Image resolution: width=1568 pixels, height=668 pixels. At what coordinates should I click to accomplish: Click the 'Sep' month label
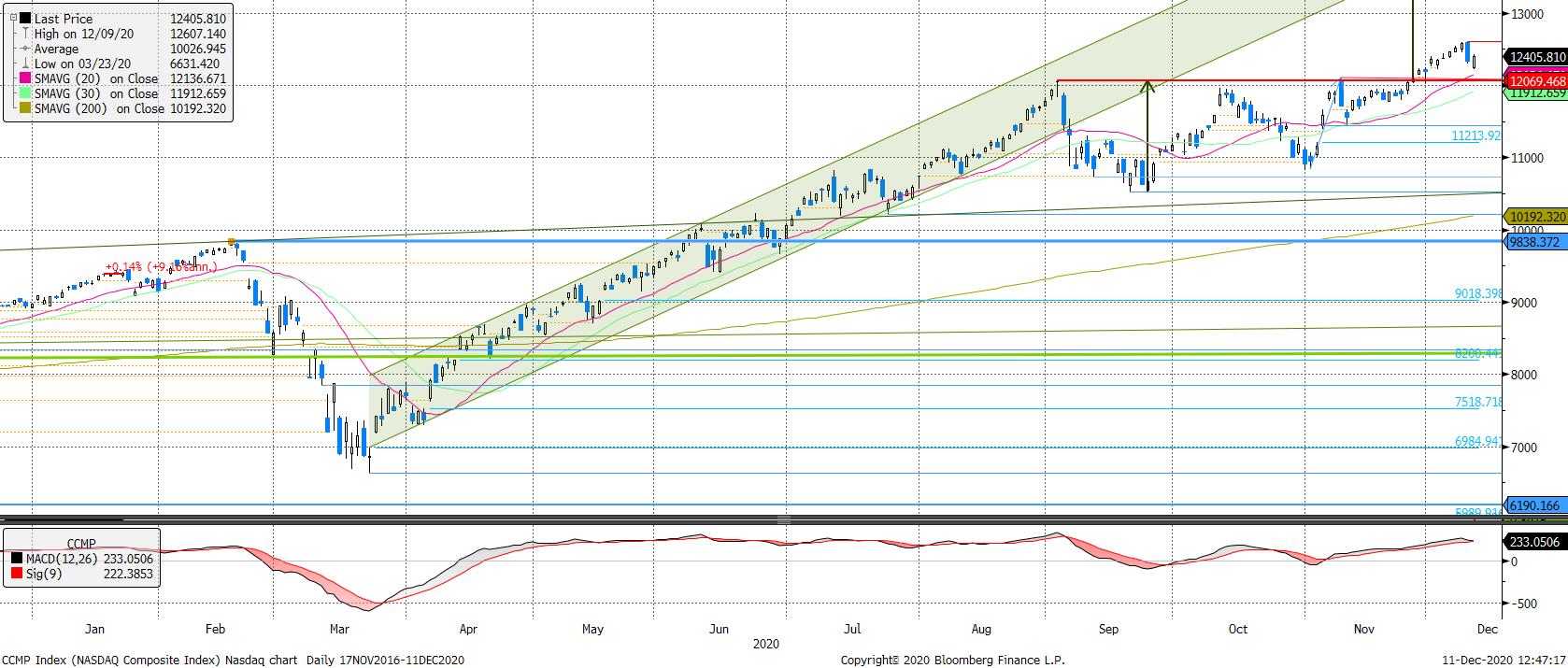1108,629
